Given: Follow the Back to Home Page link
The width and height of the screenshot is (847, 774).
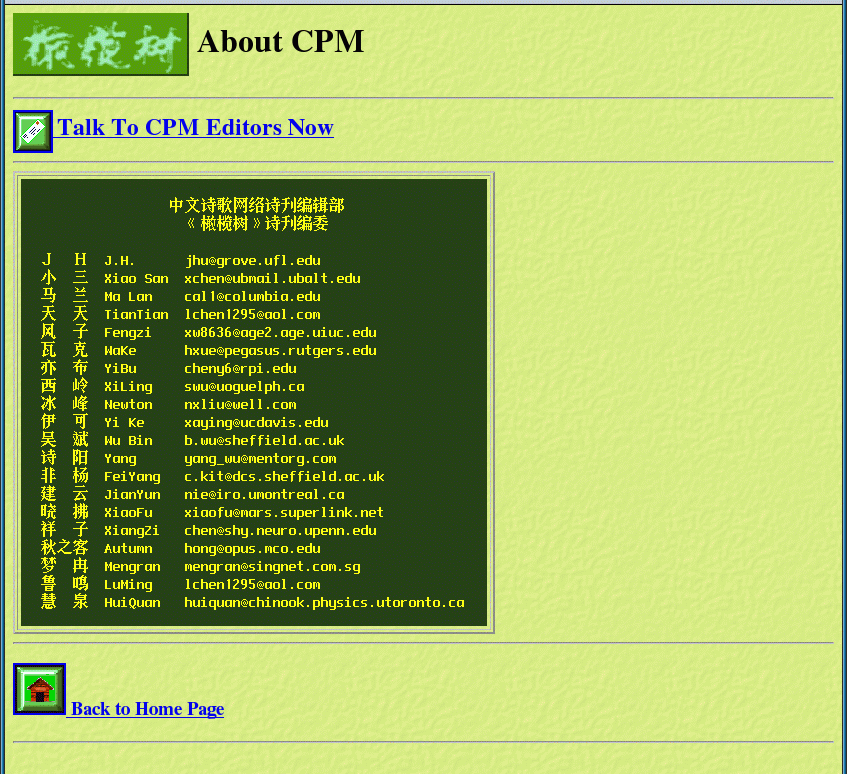Looking at the screenshot, I should [147, 709].
